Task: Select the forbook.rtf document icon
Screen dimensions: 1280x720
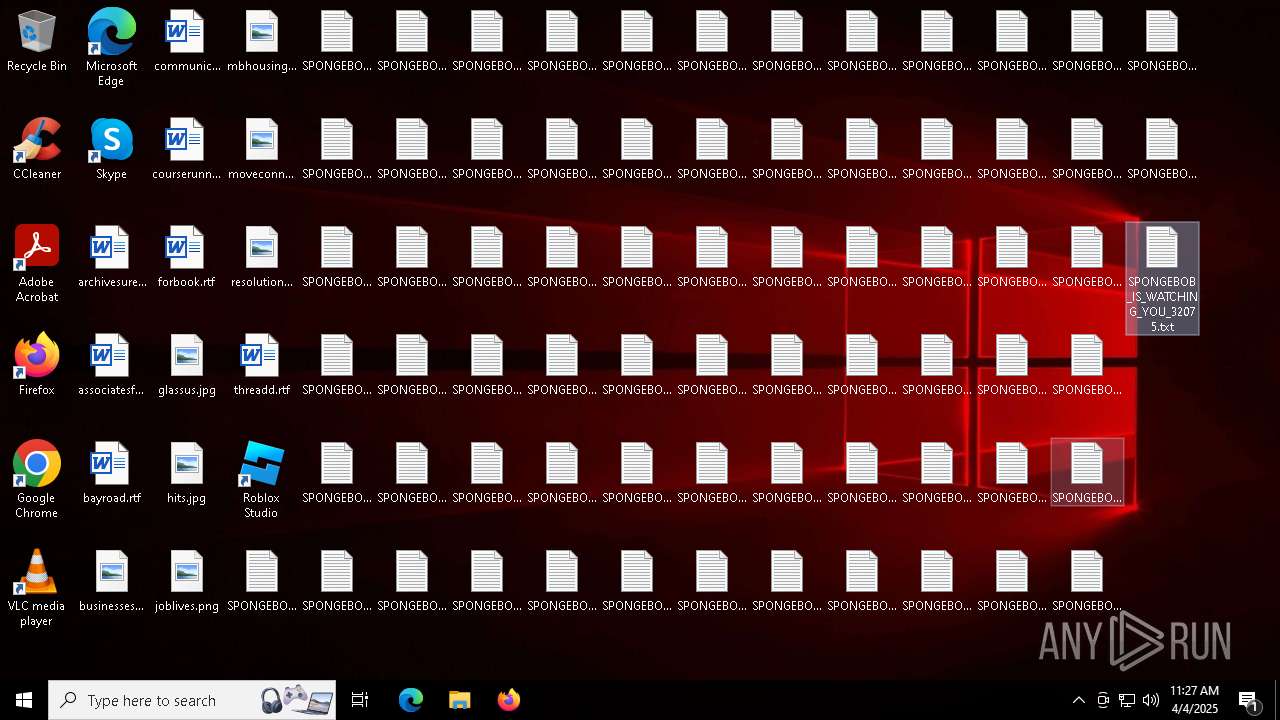Action: (186, 257)
